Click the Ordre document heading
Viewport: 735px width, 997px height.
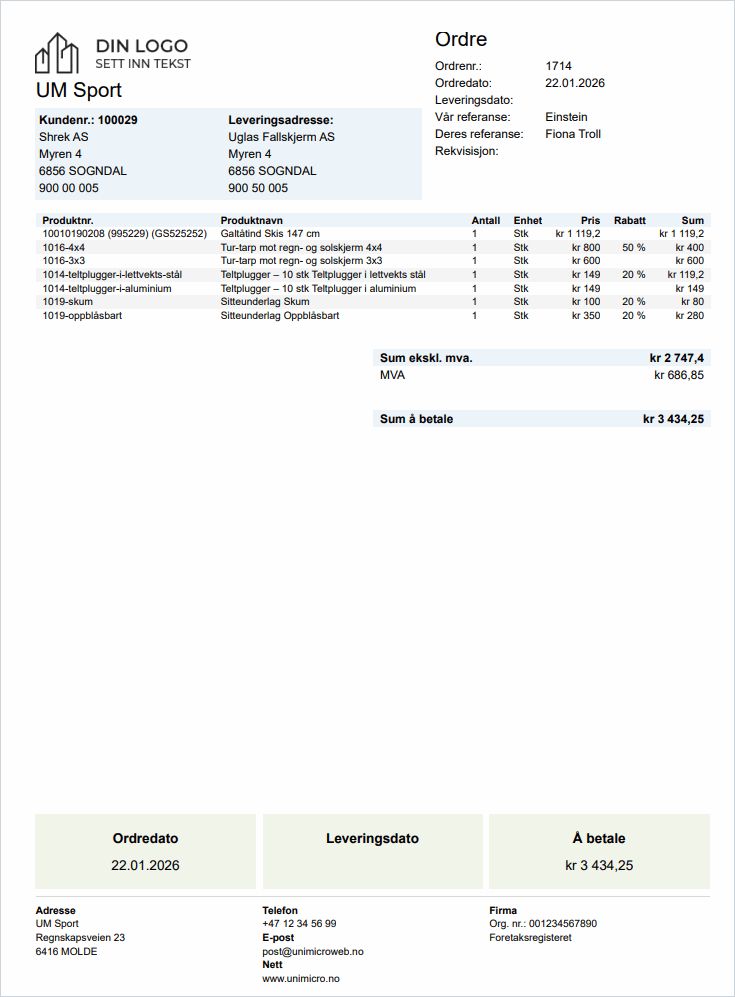click(x=461, y=40)
